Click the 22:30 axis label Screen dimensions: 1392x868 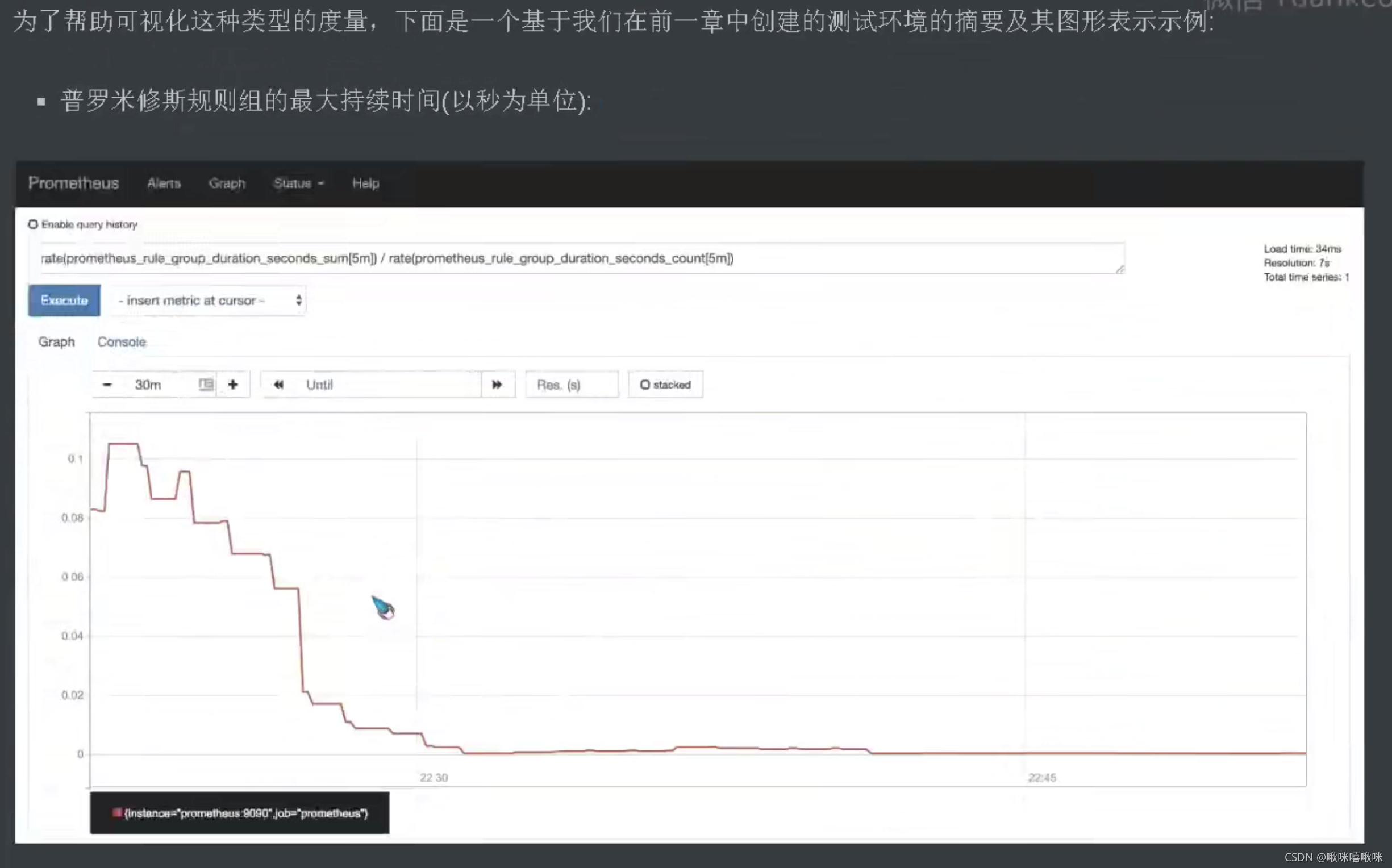click(x=434, y=777)
